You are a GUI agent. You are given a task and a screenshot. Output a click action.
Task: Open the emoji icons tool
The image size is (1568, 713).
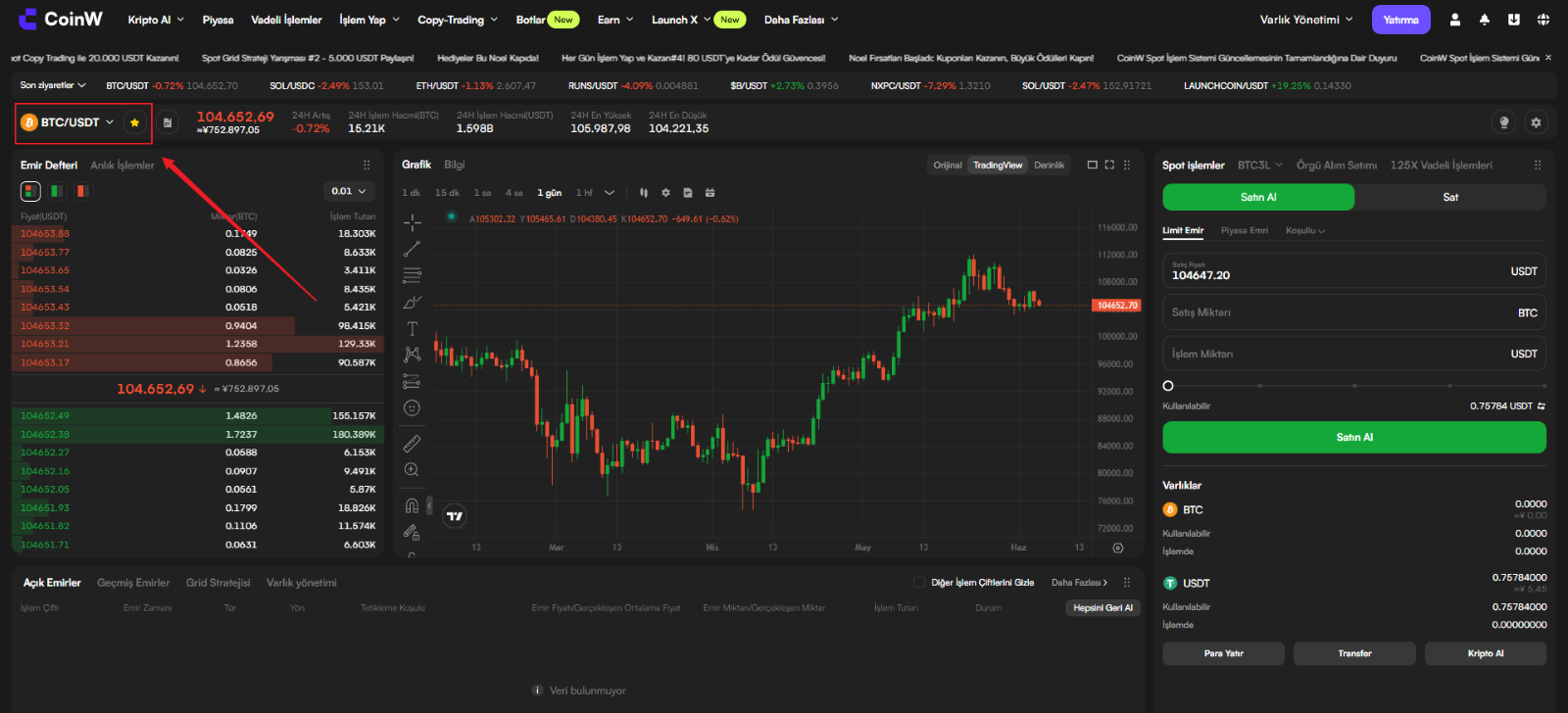point(413,407)
